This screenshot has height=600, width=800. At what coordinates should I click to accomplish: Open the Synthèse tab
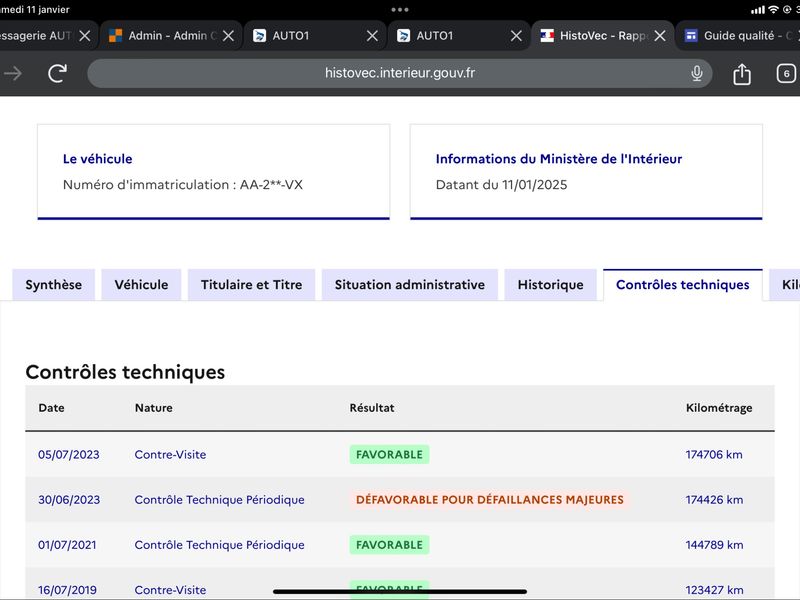[x=54, y=285]
